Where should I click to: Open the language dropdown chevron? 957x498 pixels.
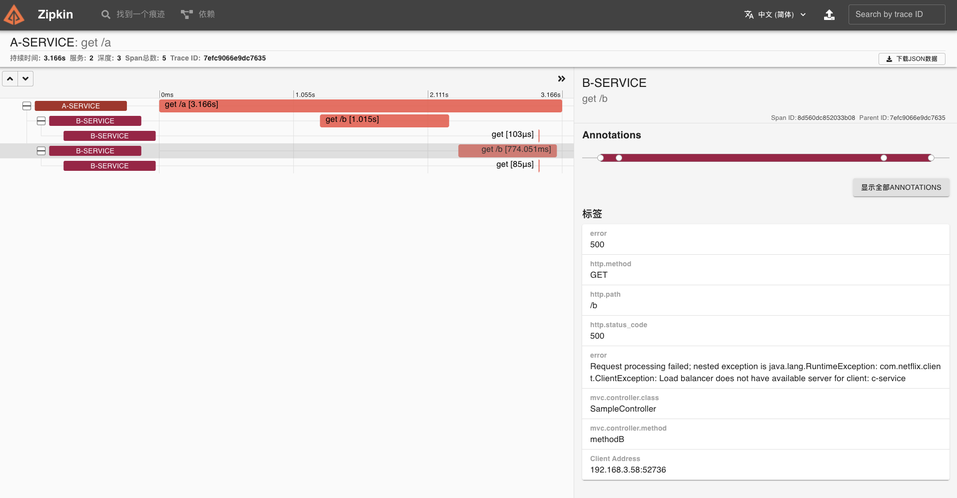click(x=803, y=15)
